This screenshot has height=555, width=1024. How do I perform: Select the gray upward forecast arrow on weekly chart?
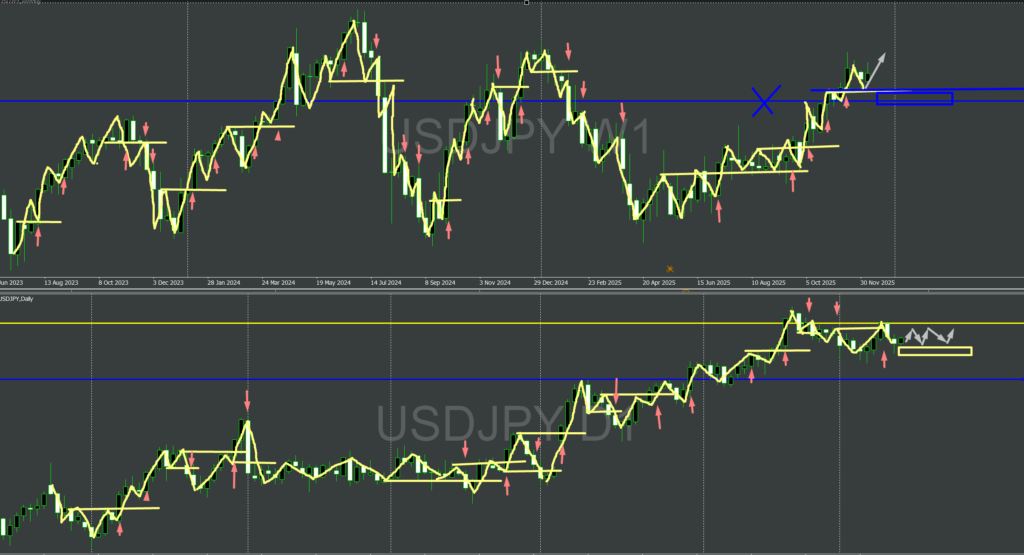pyautogui.click(x=876, y=68)
